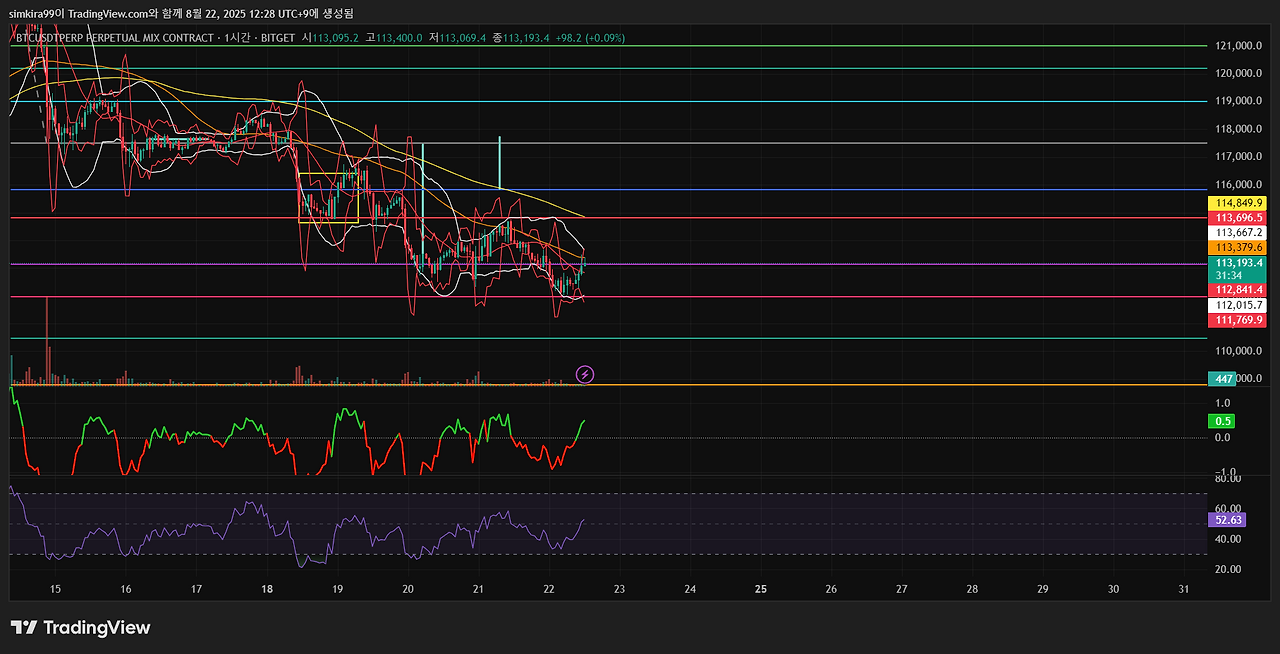Click the 116,000.0 price axis label
This screenshot has width=1280, height=654.
tap(1240, 185)
